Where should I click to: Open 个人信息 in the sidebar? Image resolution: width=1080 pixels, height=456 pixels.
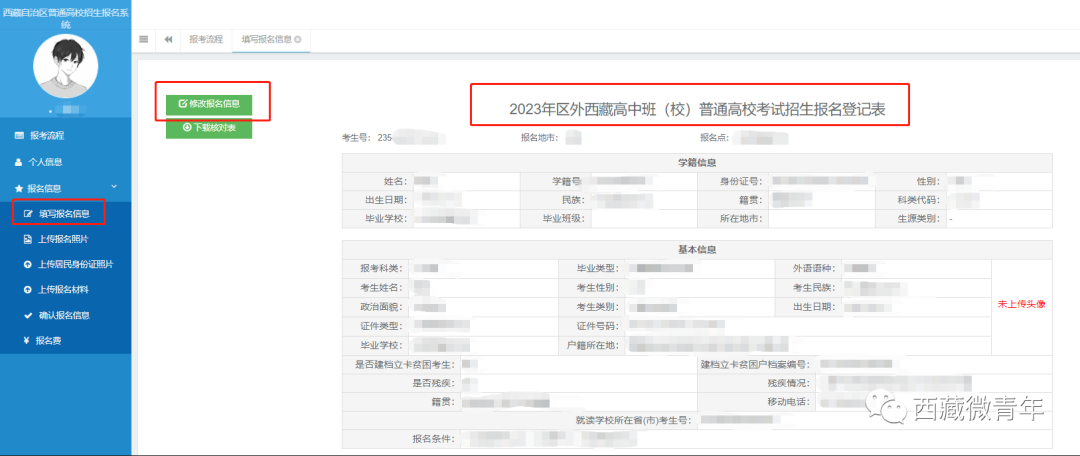click(46, 161)
